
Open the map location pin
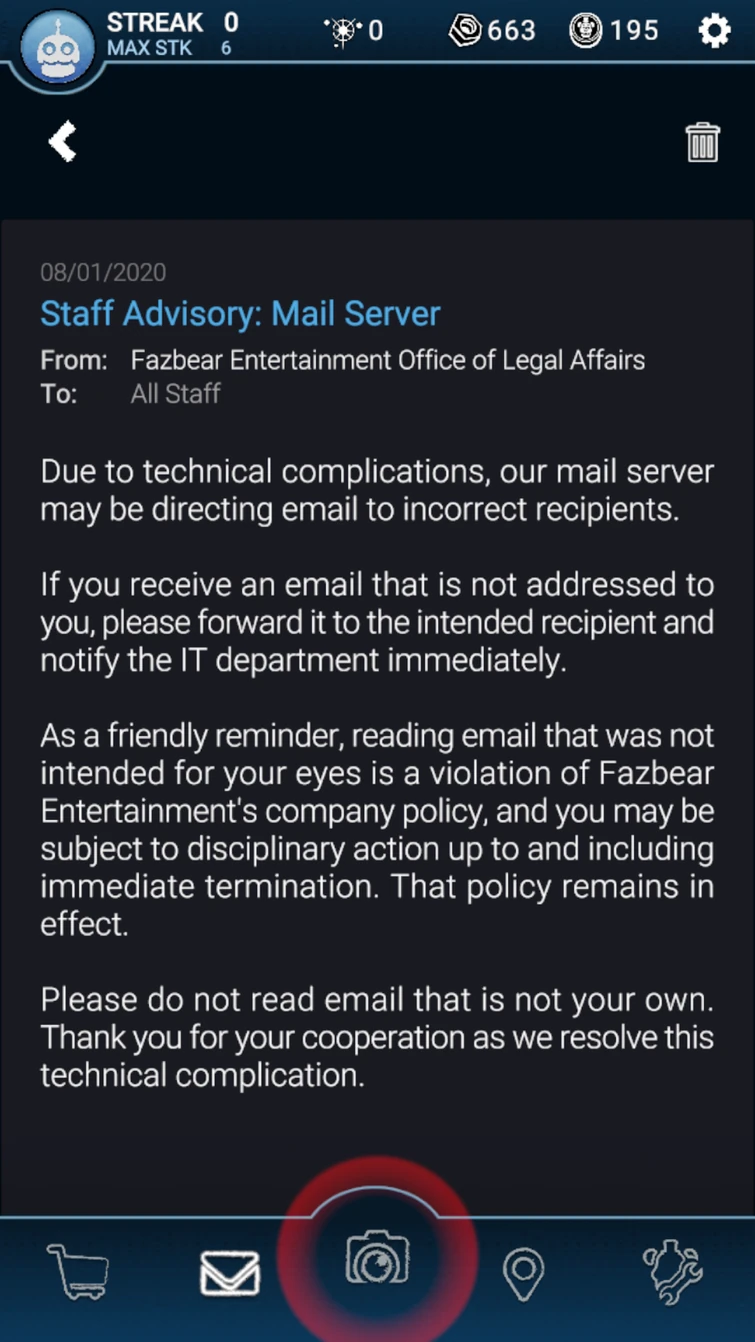point(523,1274)
